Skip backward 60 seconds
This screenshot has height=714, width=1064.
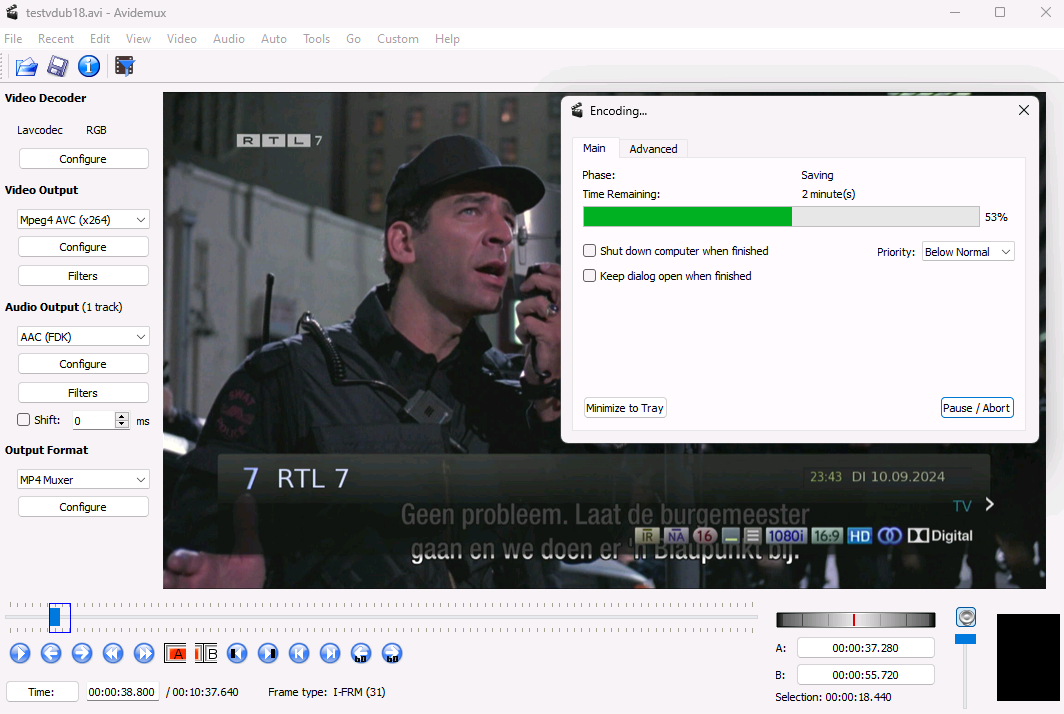pos(361,653)
